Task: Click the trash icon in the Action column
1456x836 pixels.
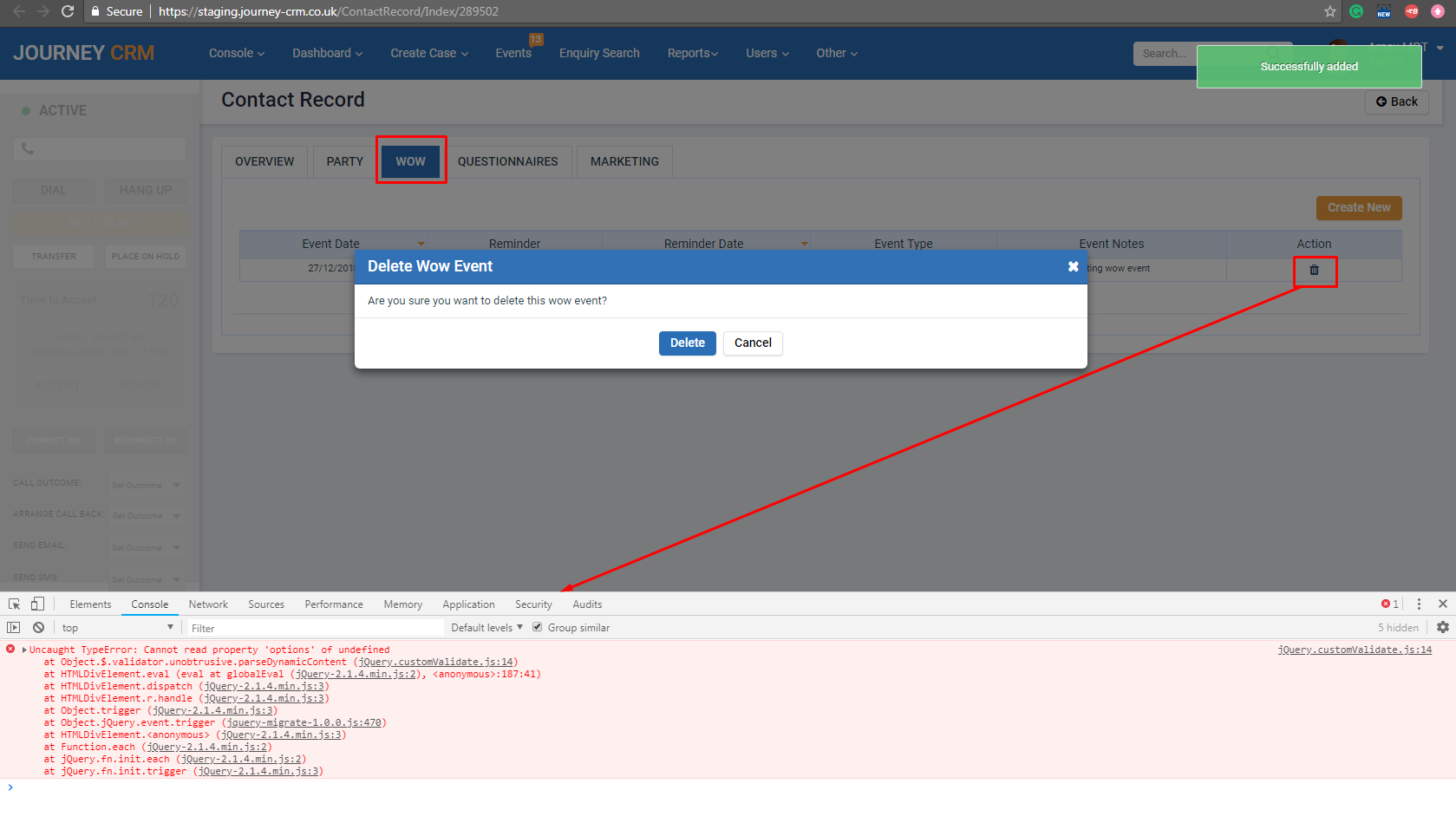Action: [x=1315, y=270]
